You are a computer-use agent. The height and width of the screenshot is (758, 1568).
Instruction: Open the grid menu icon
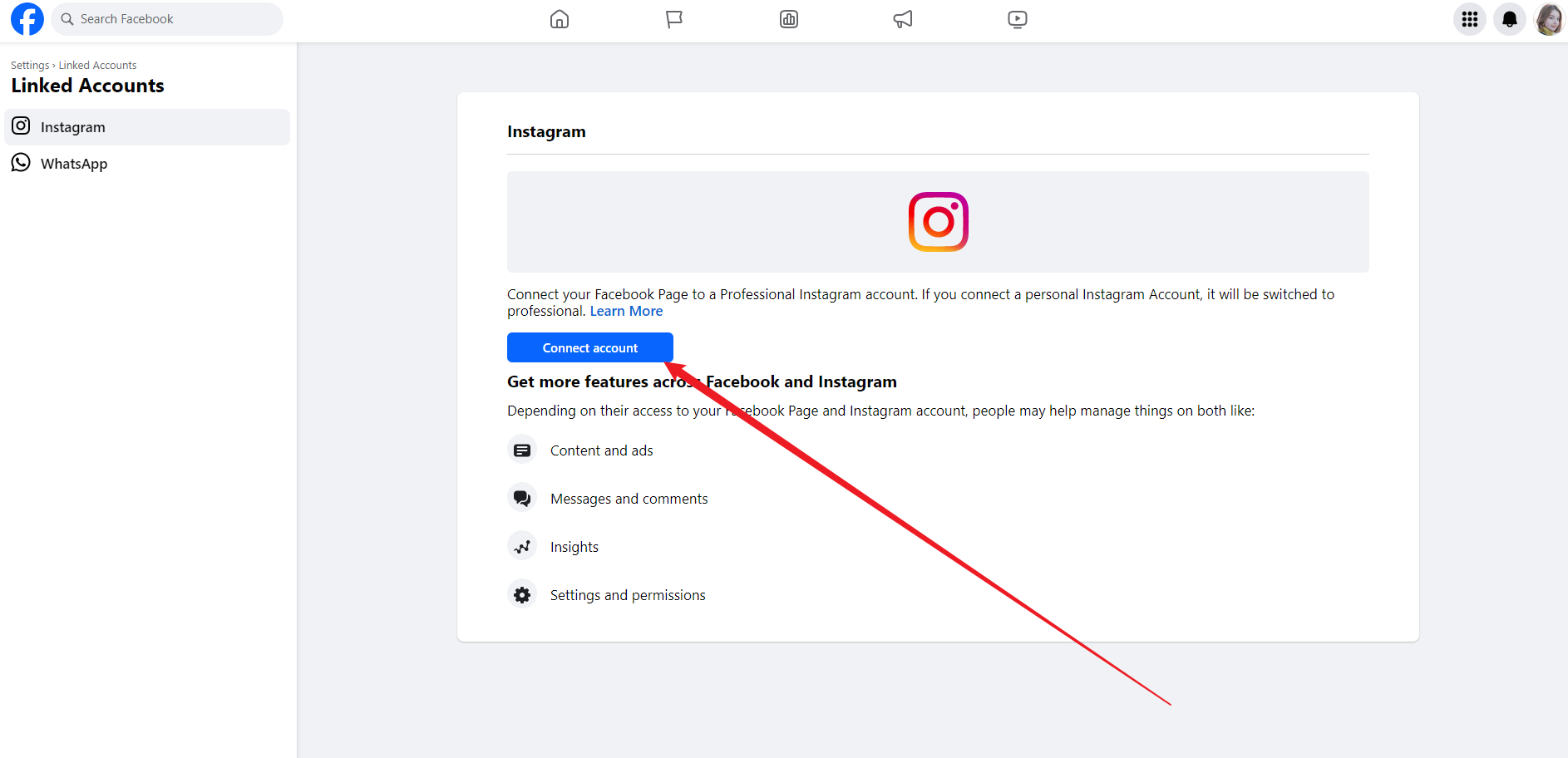click(1470, 19)
